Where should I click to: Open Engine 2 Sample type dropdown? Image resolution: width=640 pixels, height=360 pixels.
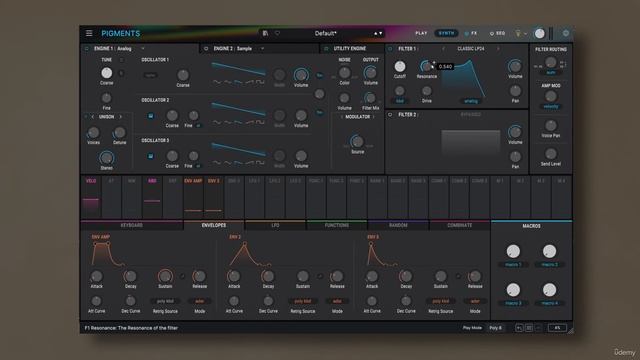pyautogui.click(x=262, y=49)
